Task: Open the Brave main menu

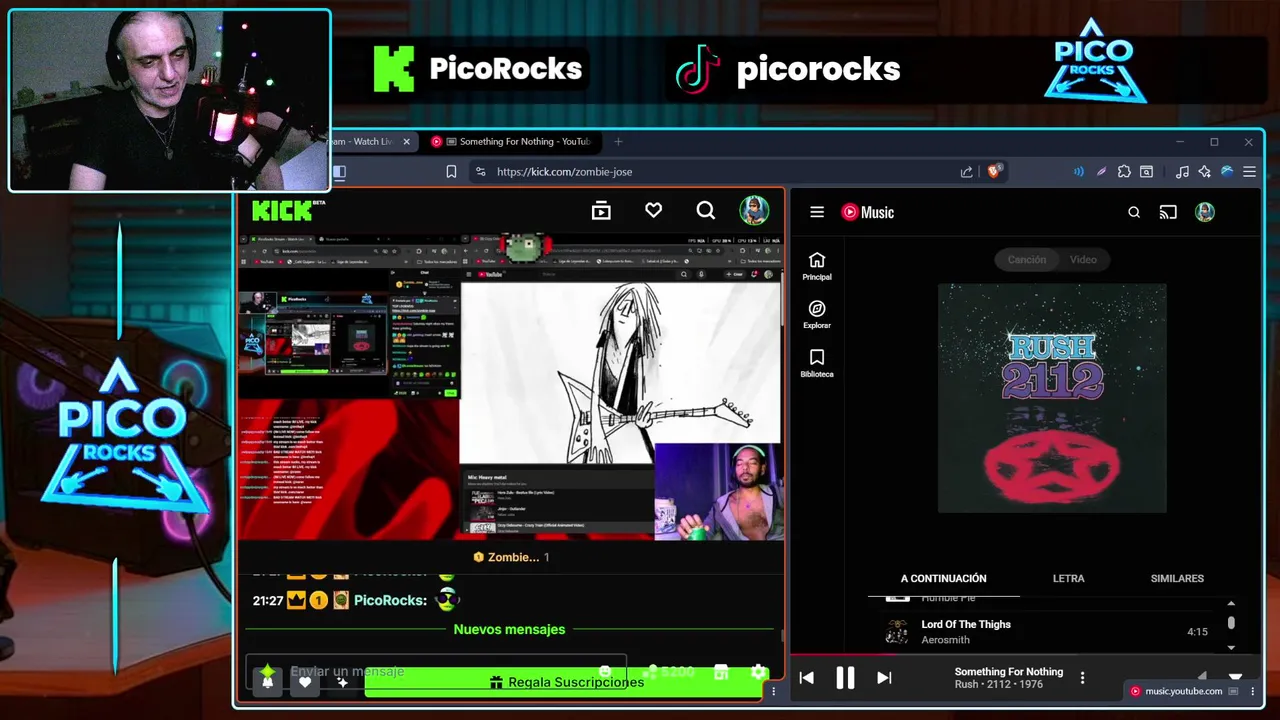Action: tap(1249, 172)
